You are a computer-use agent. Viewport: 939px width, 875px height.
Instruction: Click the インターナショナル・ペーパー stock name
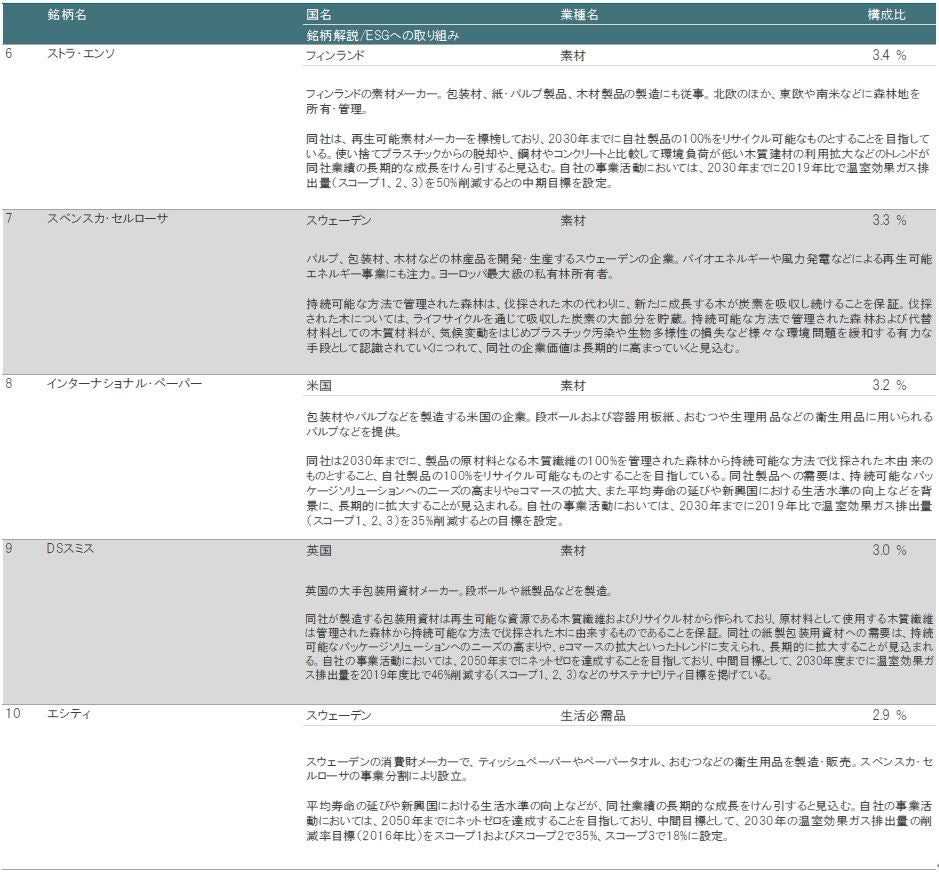tap(124, 384)
